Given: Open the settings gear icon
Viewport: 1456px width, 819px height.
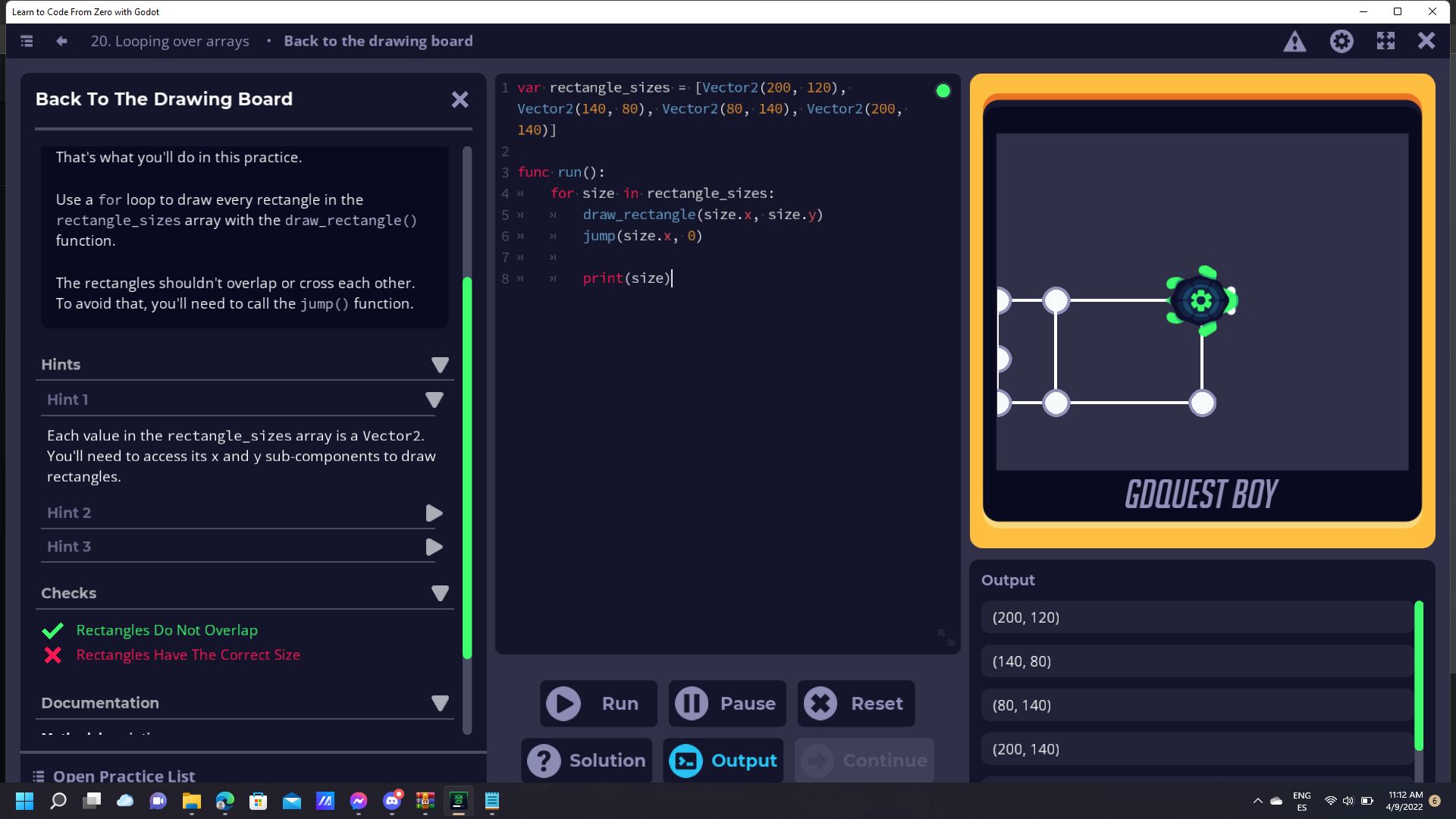Looking at the screenshot, I should click(x=1341, y=41).
